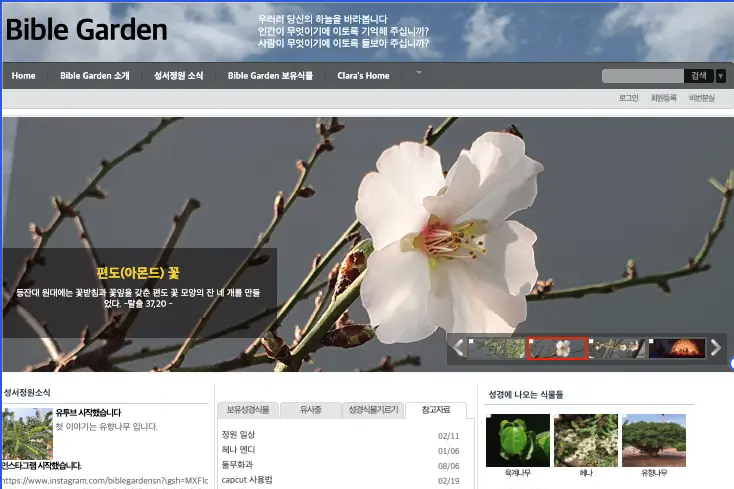Switch to the 보유성경식물 tab
Screen dimensions: 734x489
[x=248, y=410]
